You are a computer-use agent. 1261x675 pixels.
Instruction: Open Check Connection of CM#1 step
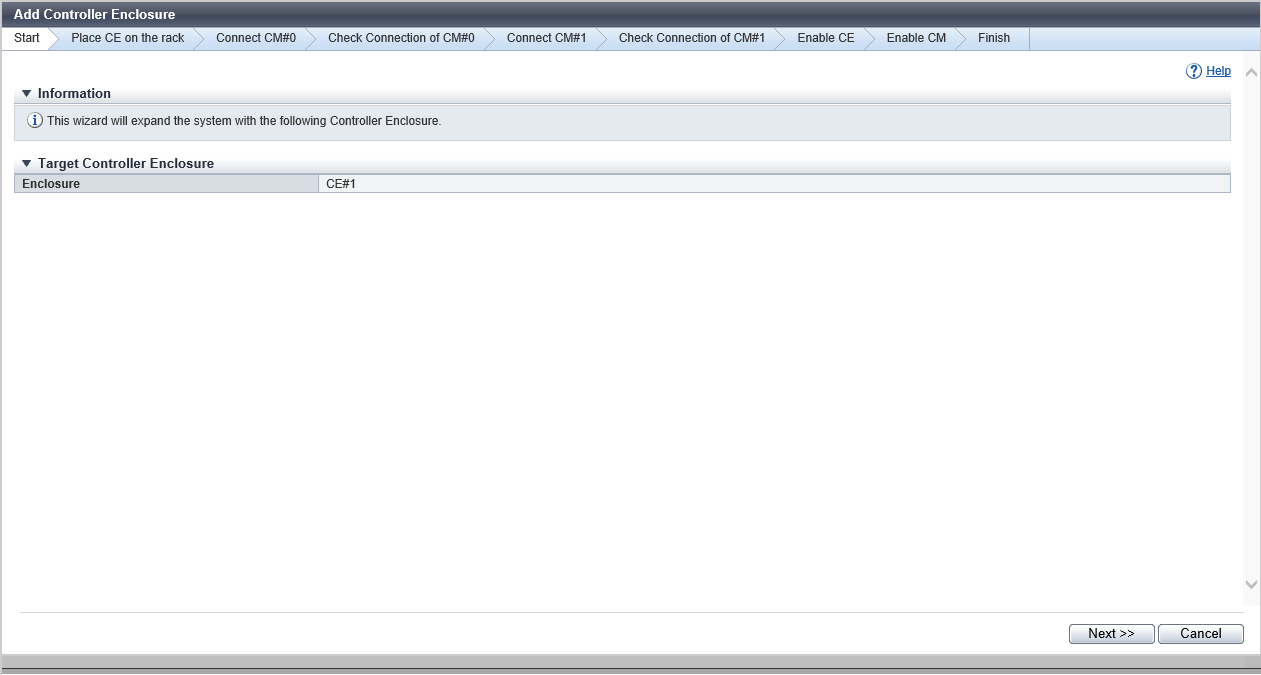691,39
